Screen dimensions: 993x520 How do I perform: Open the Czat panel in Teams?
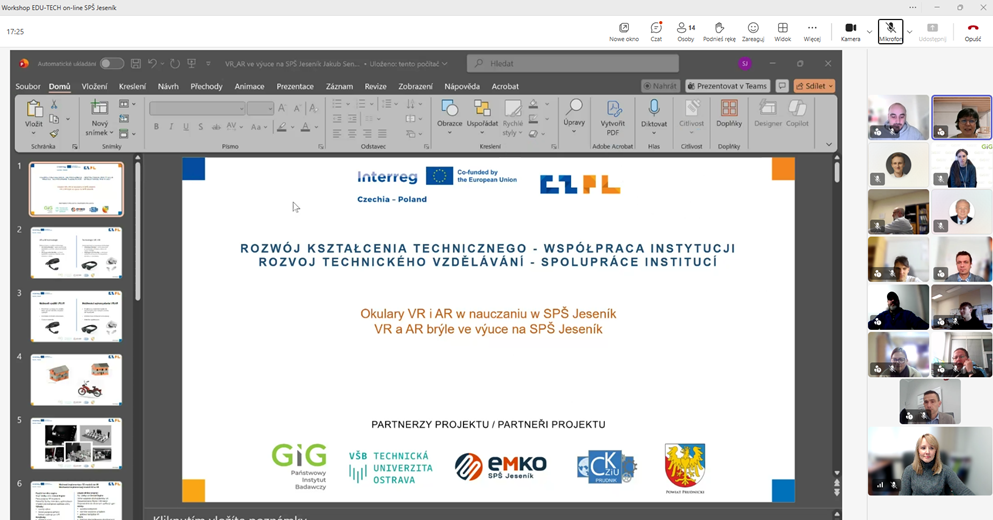tap(656, 28)
